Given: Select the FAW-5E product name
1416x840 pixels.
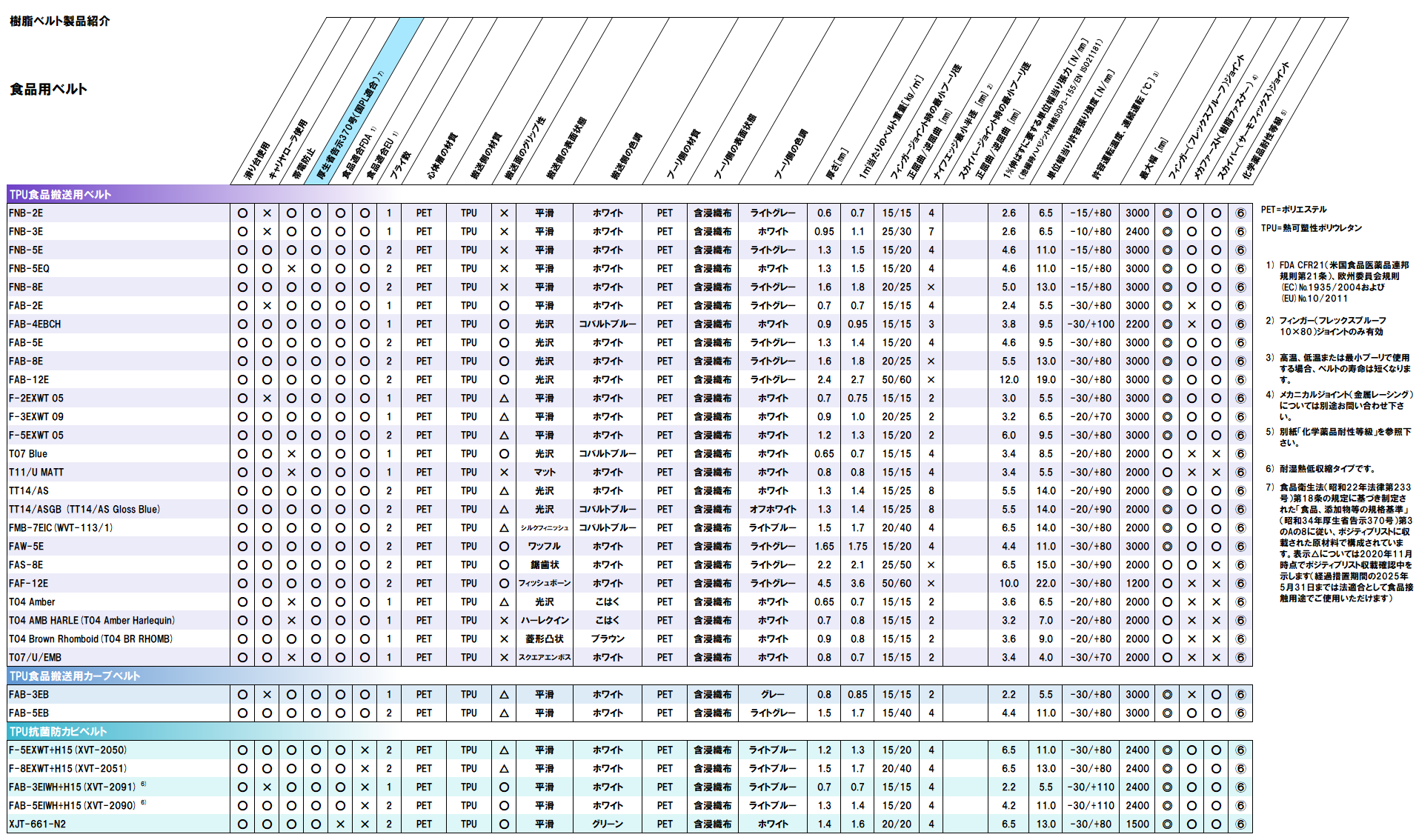Looking at the screenshot, I should click(26, 547).
